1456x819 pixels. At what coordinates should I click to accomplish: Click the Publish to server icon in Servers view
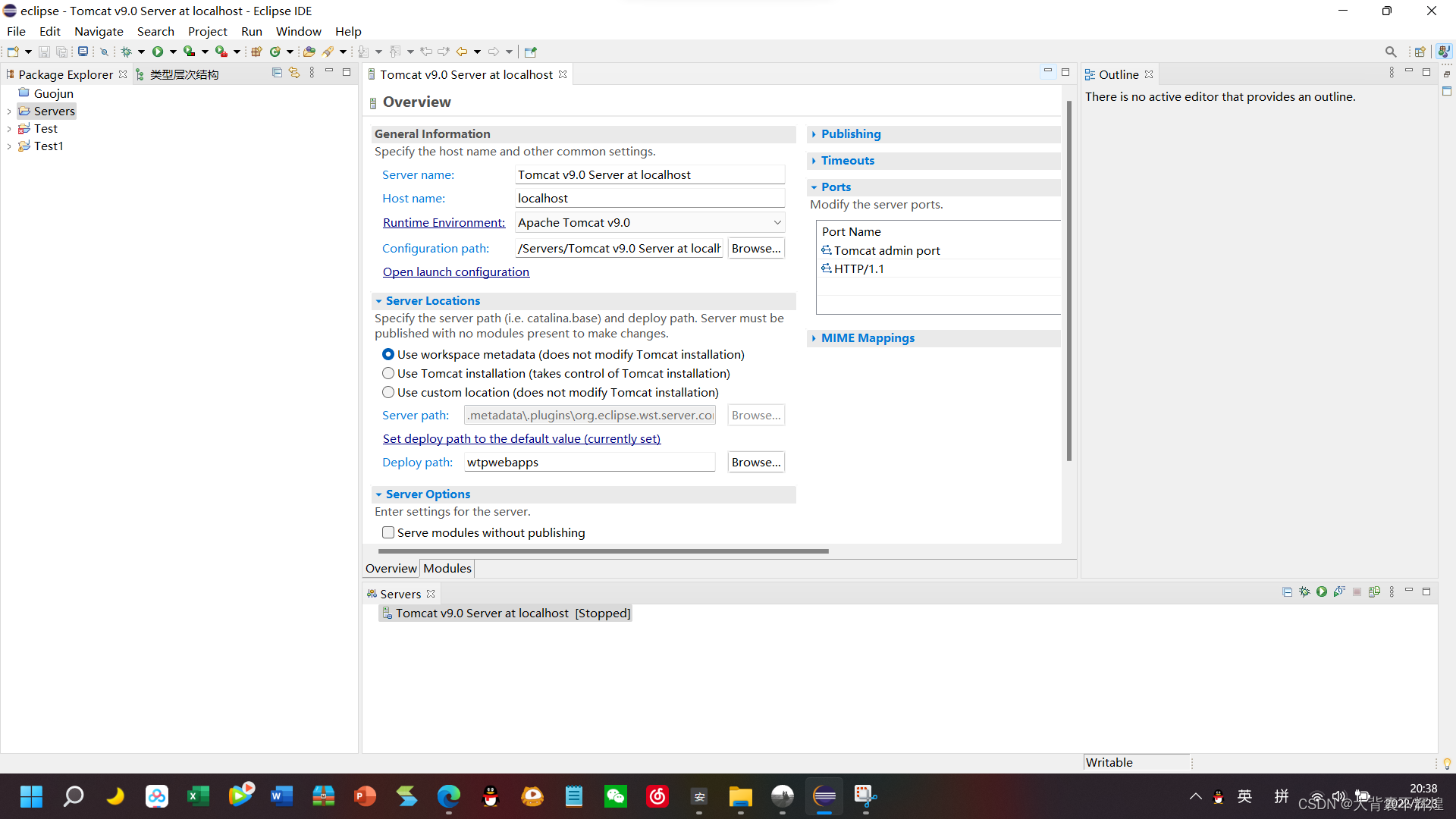(1374, 591)
